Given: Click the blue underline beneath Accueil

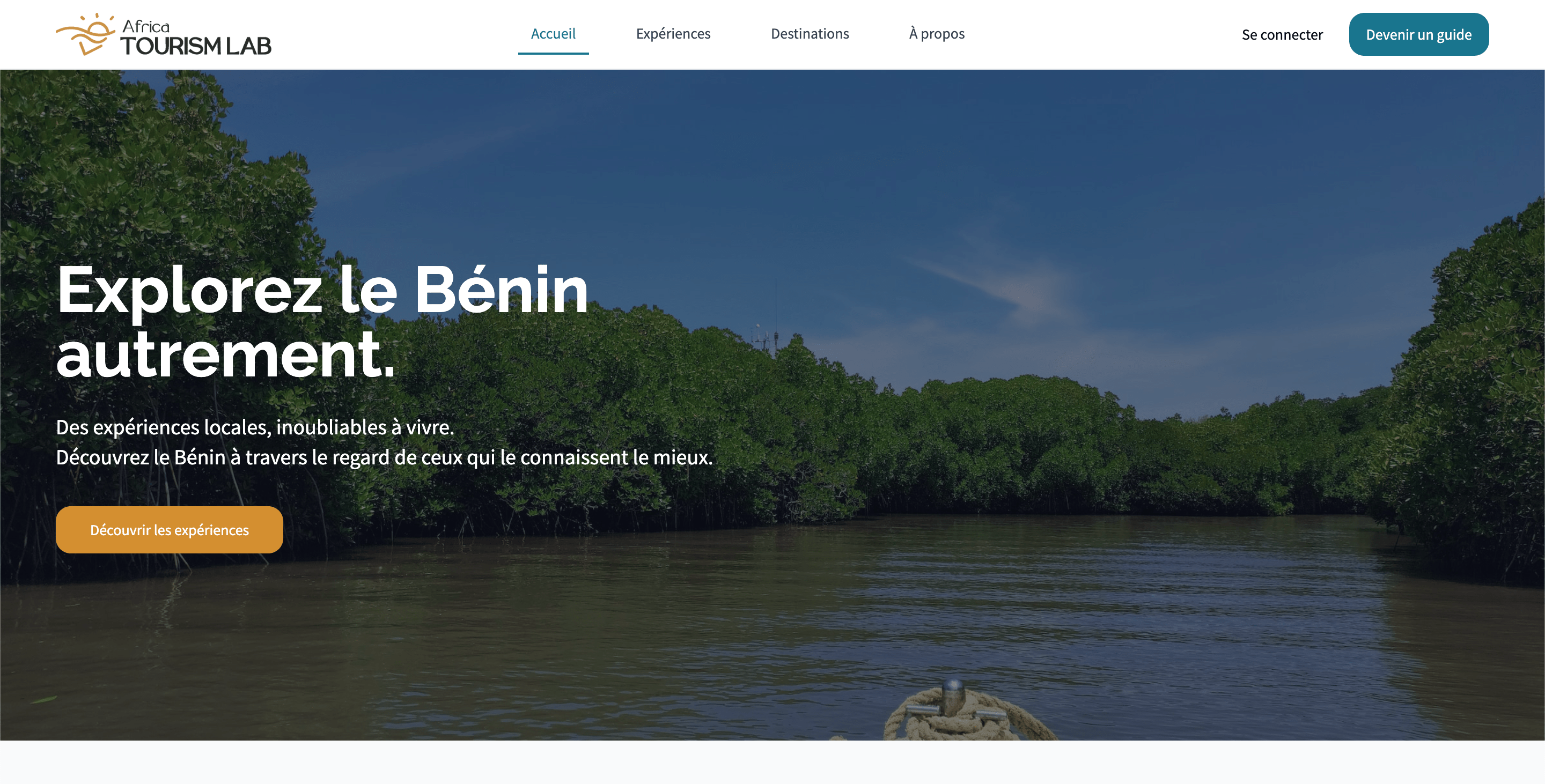Looking at the screenshot, I should coord(553,53).
